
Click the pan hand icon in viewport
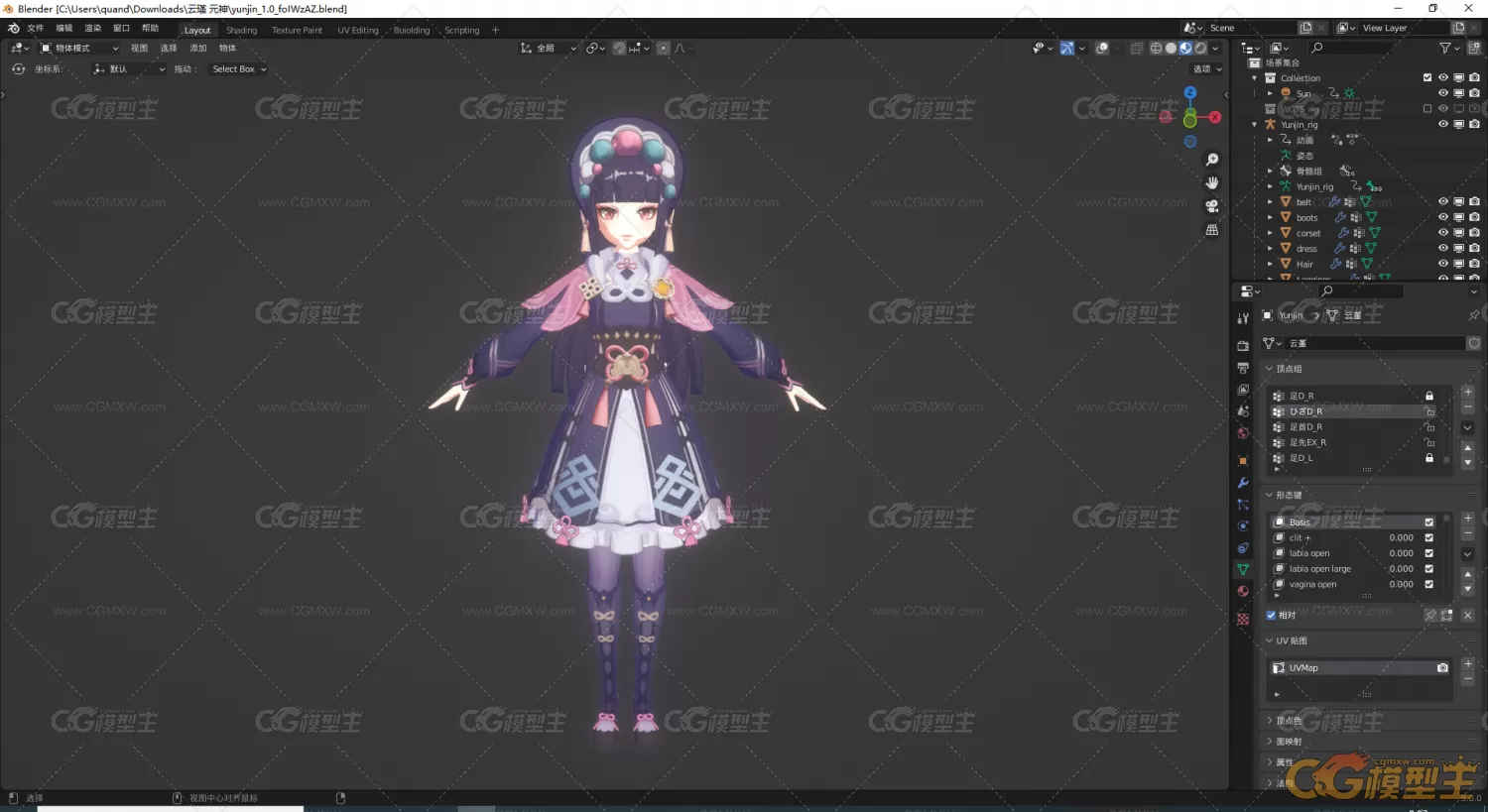pos(1211,182)
